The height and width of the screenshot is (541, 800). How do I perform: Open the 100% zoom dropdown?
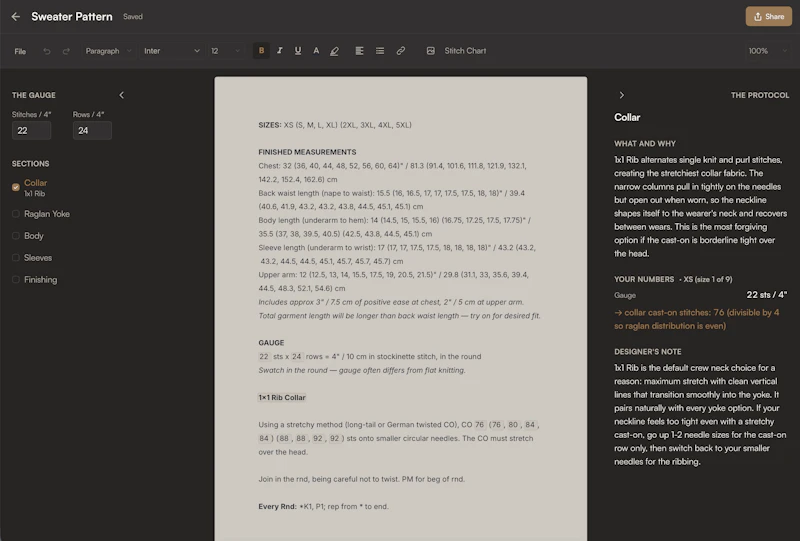(x=767, y=51)
